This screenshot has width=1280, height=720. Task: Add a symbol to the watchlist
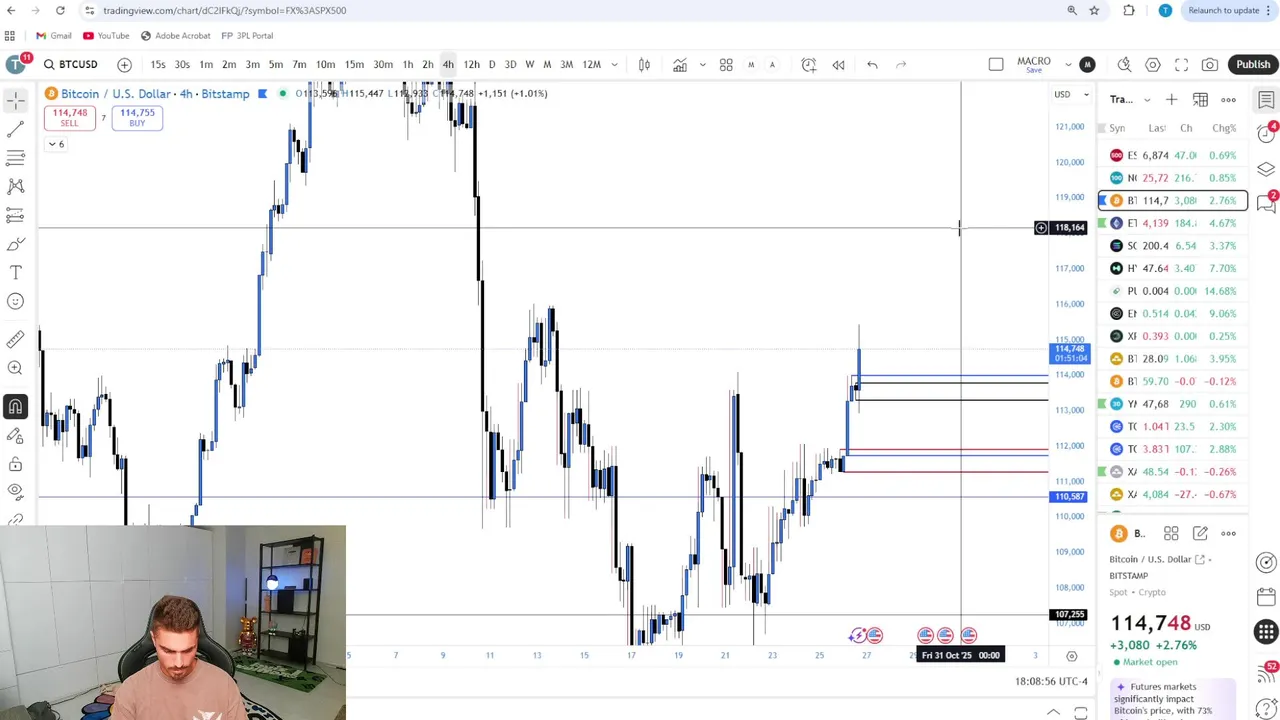[x=1171, y=100]
